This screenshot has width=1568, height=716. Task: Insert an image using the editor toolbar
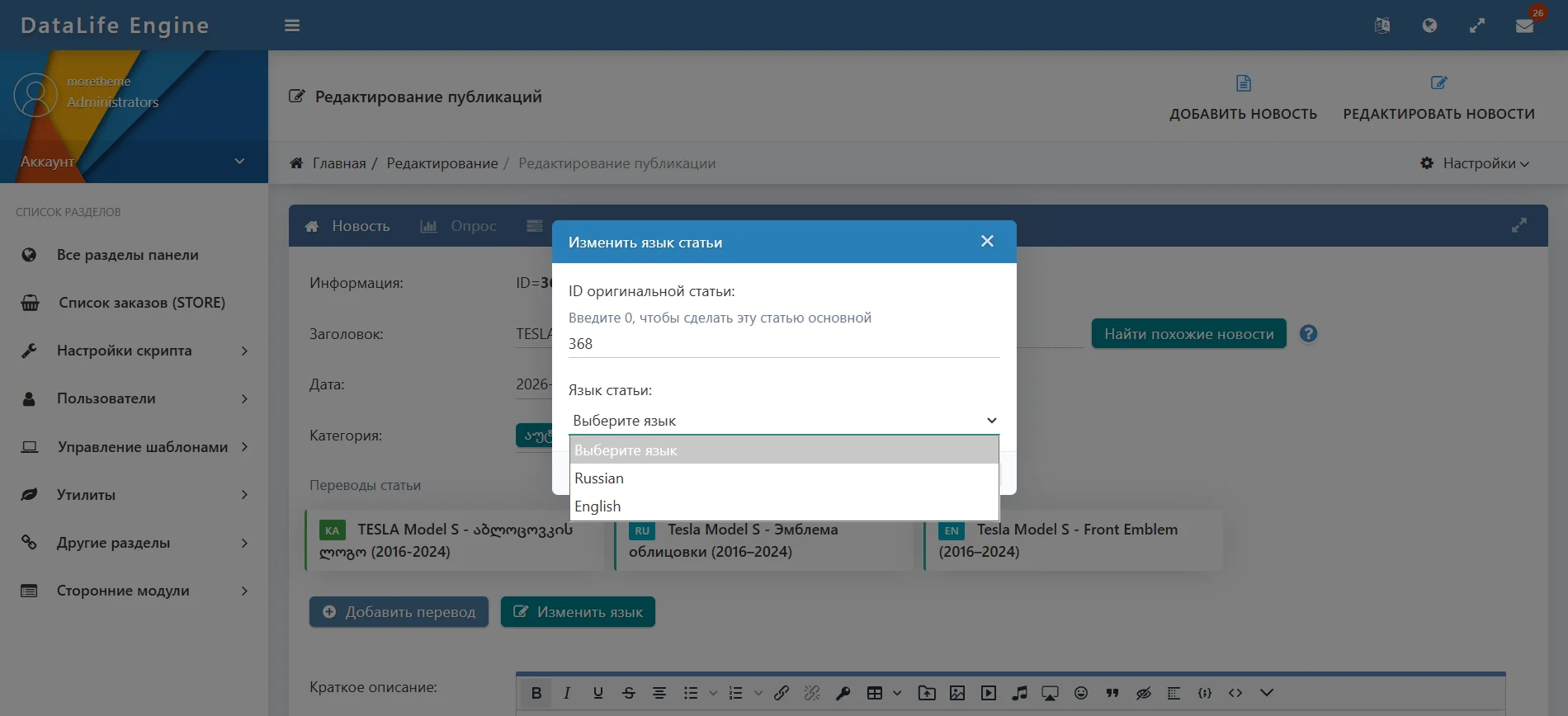(x=957, y=693)
